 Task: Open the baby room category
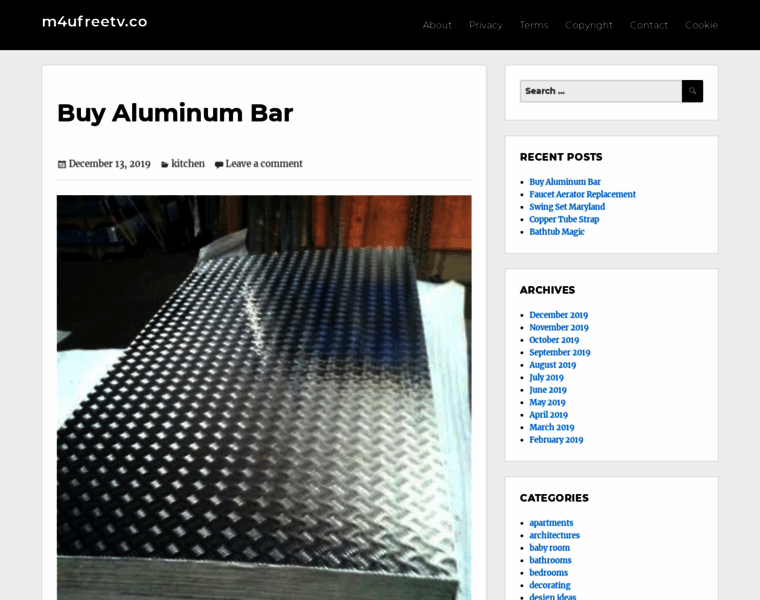(x=550, y=548)
